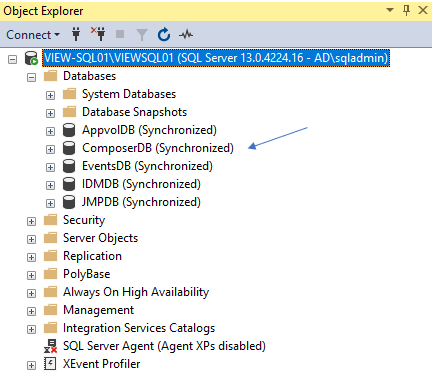Click the Connect Object Explorer plug icon
The image size is (434, 379).
point(76,34)
